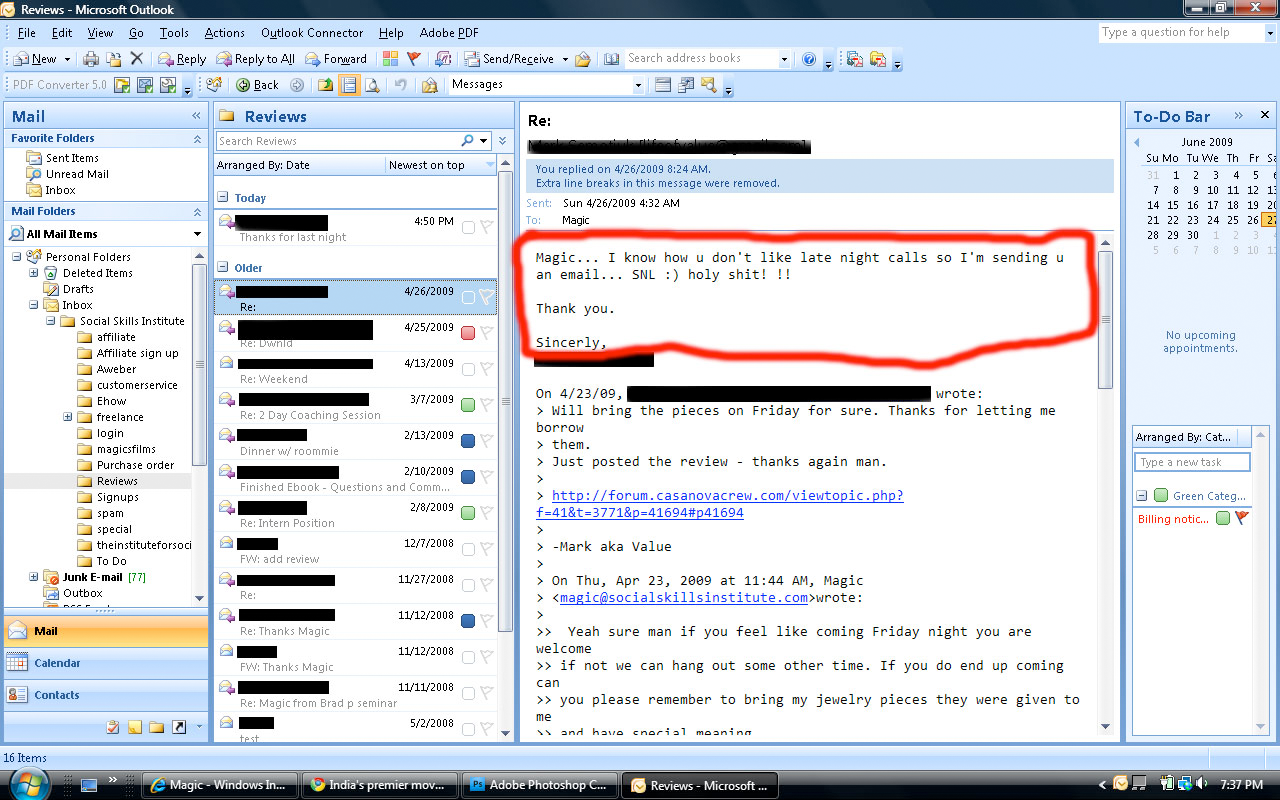Click the Type a new task field
This screenshot has height=800, width=1280.
tap(1192, 462)
